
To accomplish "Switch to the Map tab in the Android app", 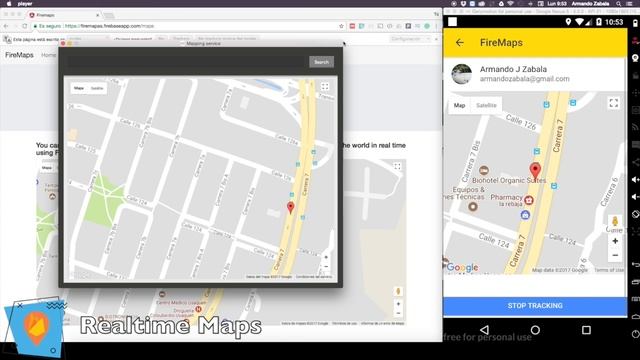I will (460, 105).
